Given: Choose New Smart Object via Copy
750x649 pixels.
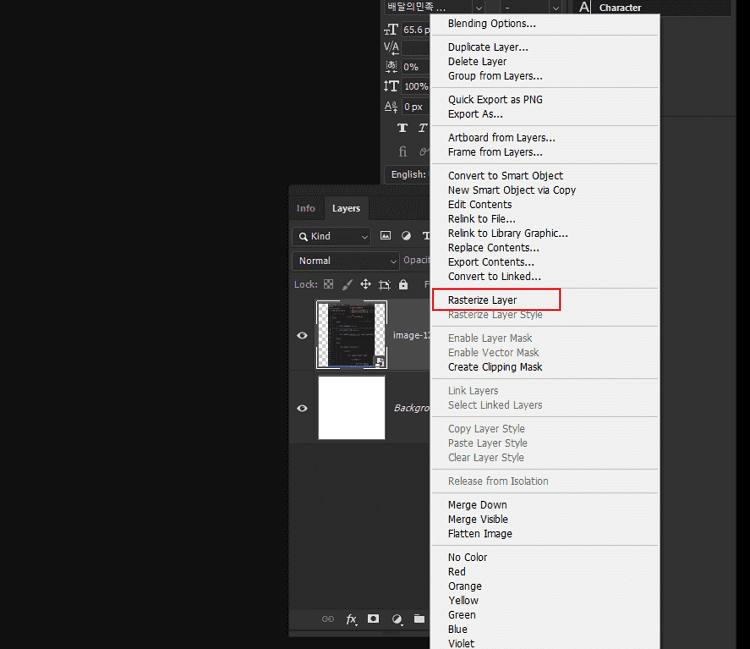Looking at the screenshot, I should 545,190.
